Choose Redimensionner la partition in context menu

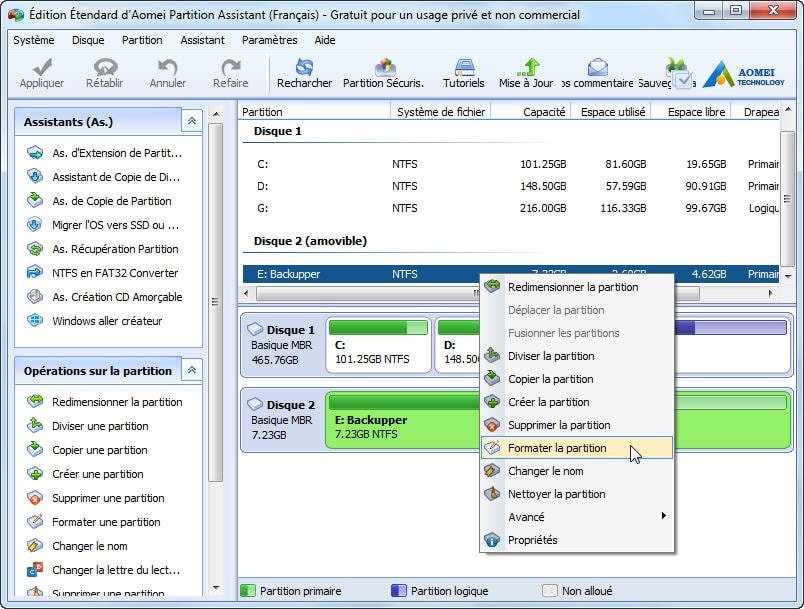(x=577, y=287)
